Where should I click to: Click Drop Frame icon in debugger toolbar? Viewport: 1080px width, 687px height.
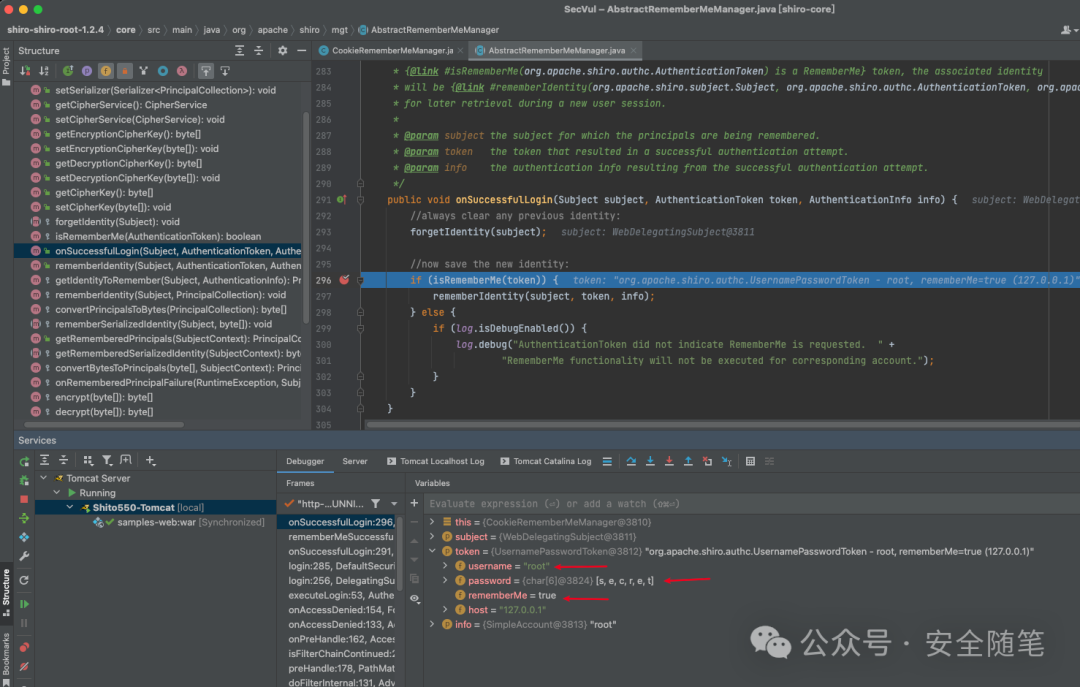click(707, 461)
